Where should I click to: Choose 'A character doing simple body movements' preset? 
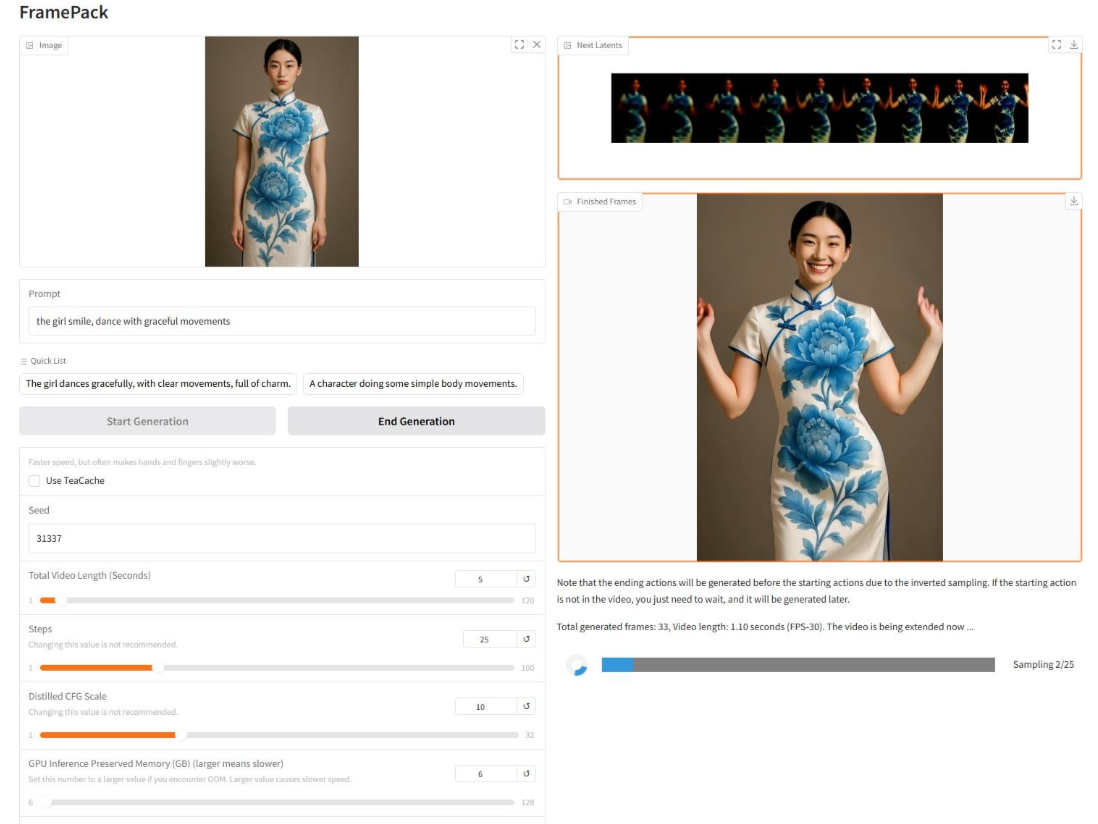tap(413, 384)
